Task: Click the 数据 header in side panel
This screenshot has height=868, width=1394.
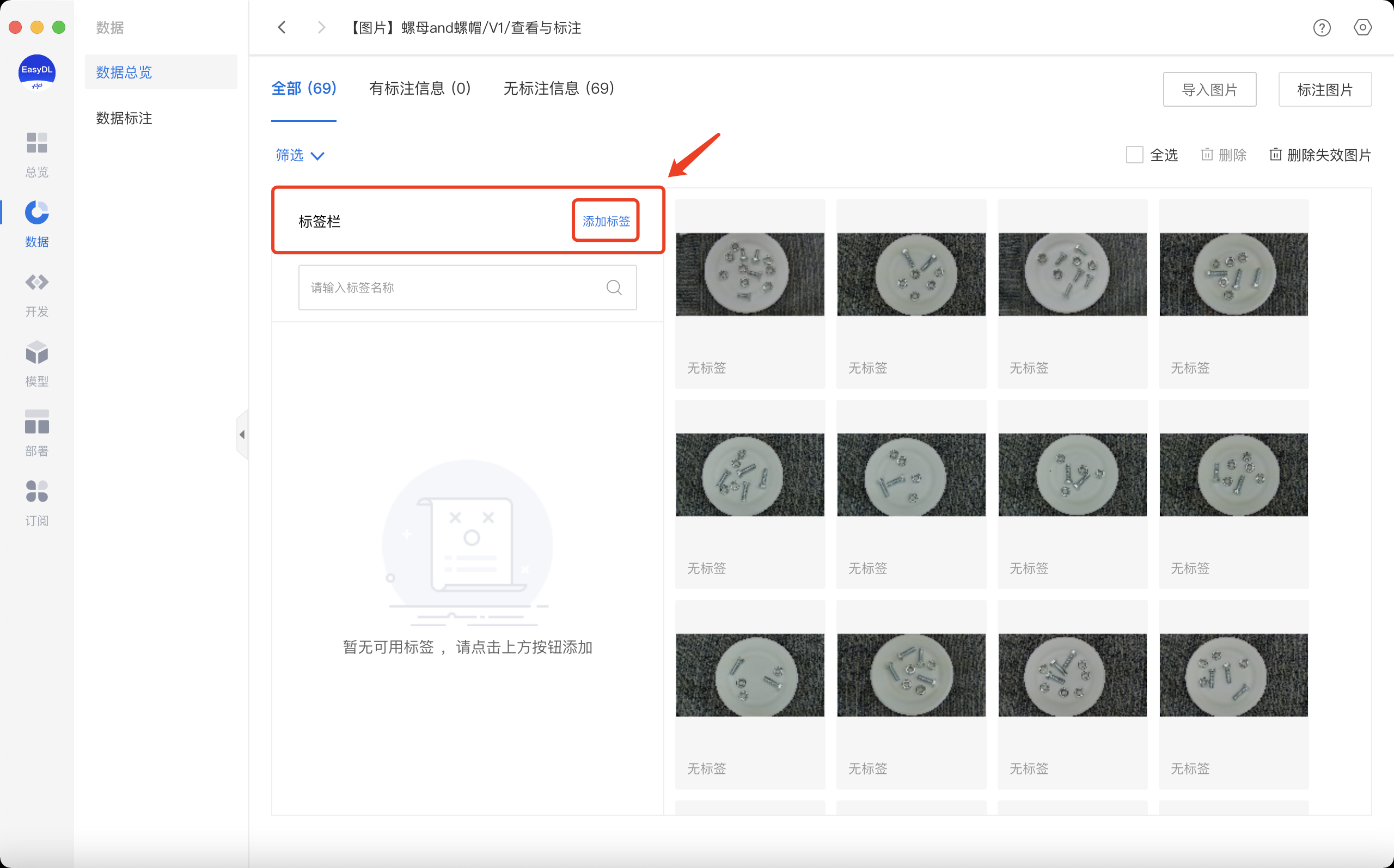Action: tap(109, 28)
